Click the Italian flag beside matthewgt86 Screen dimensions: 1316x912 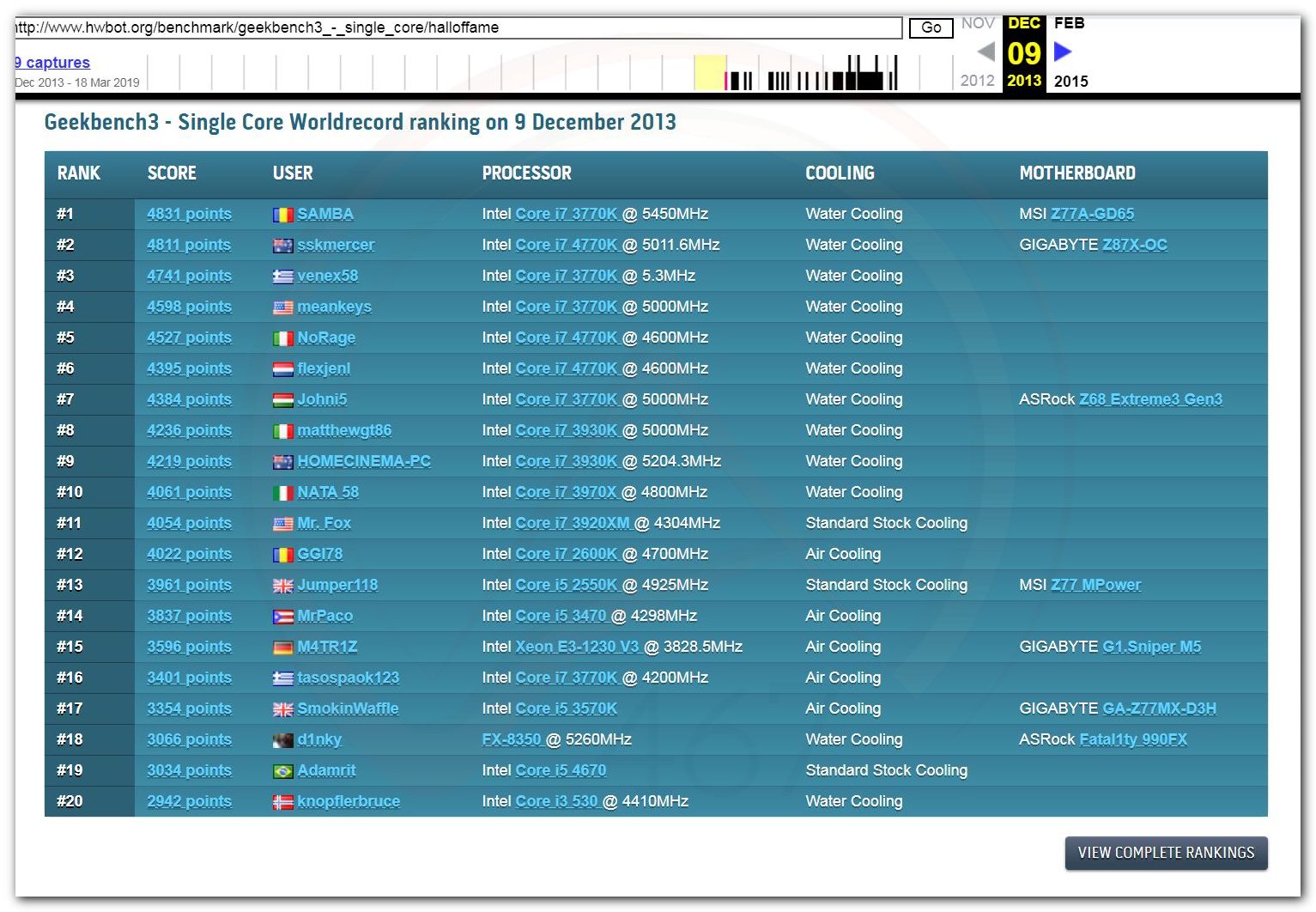point(282,431)
